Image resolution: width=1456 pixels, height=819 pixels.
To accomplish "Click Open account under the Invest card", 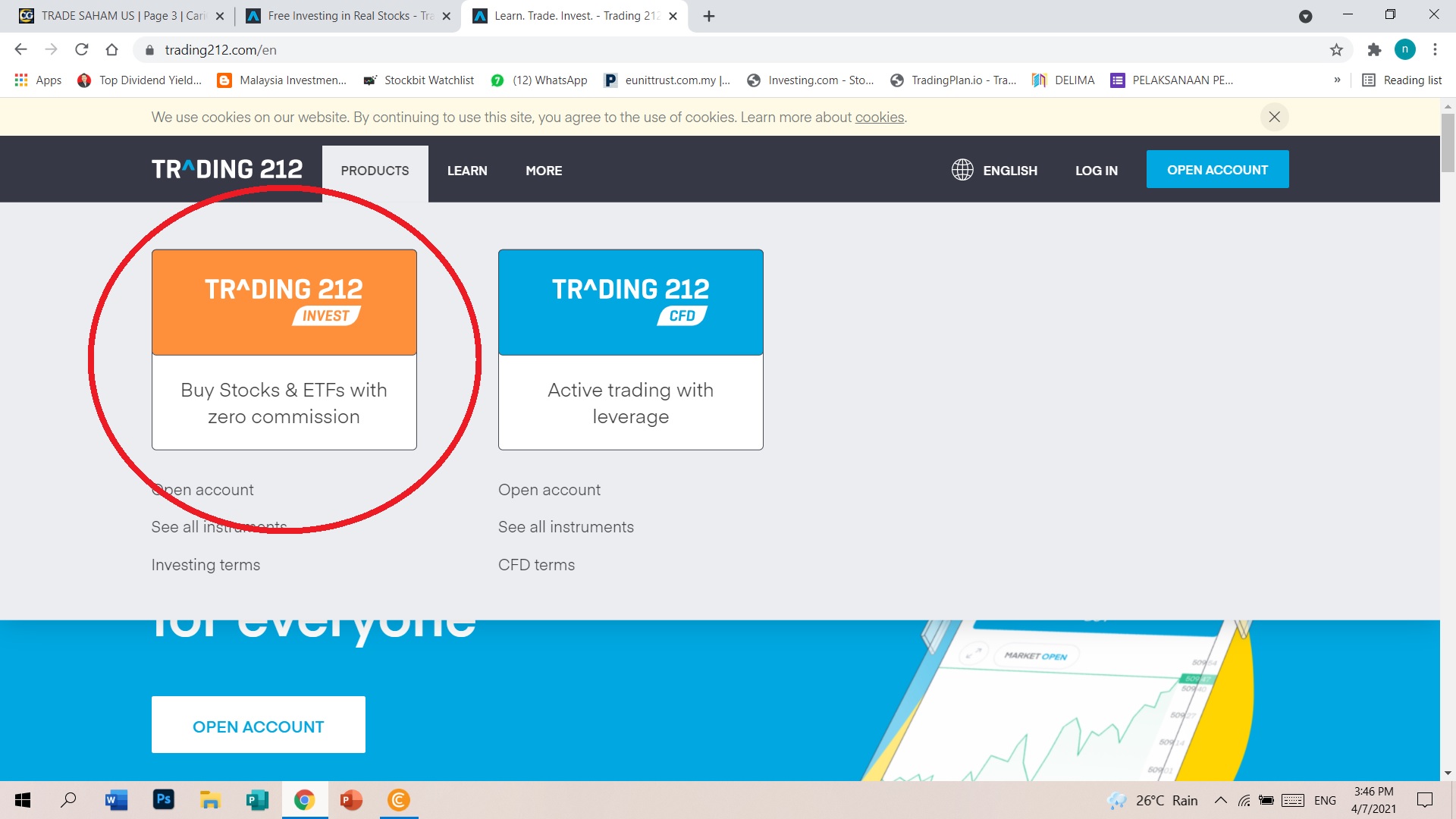I will coord(202,490).
